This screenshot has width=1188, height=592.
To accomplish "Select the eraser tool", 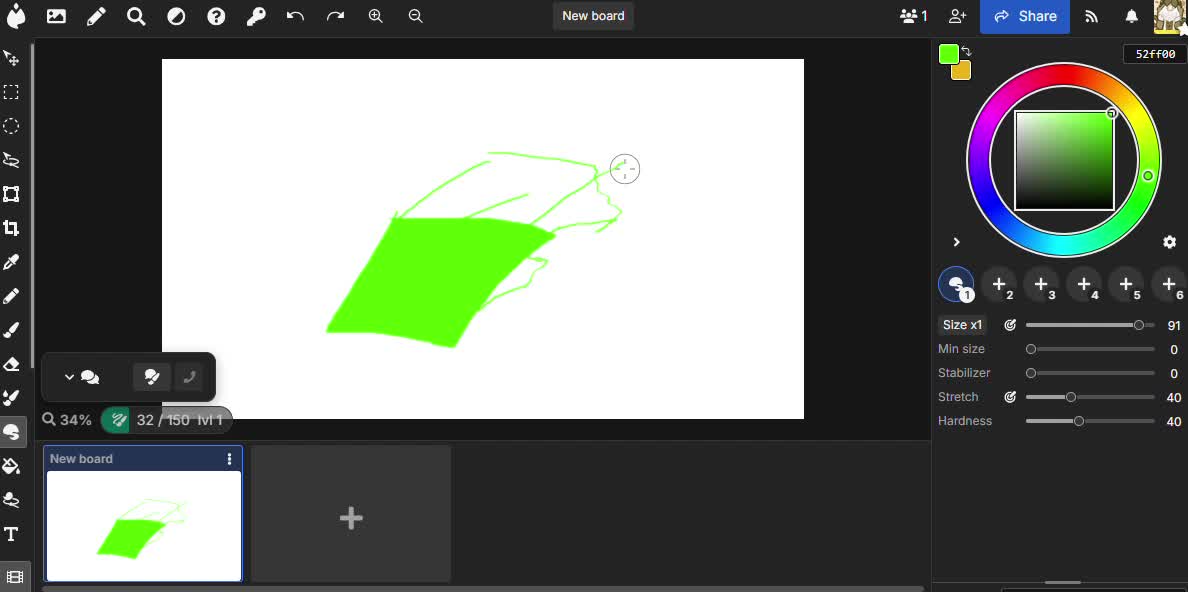I will (11, 364).
